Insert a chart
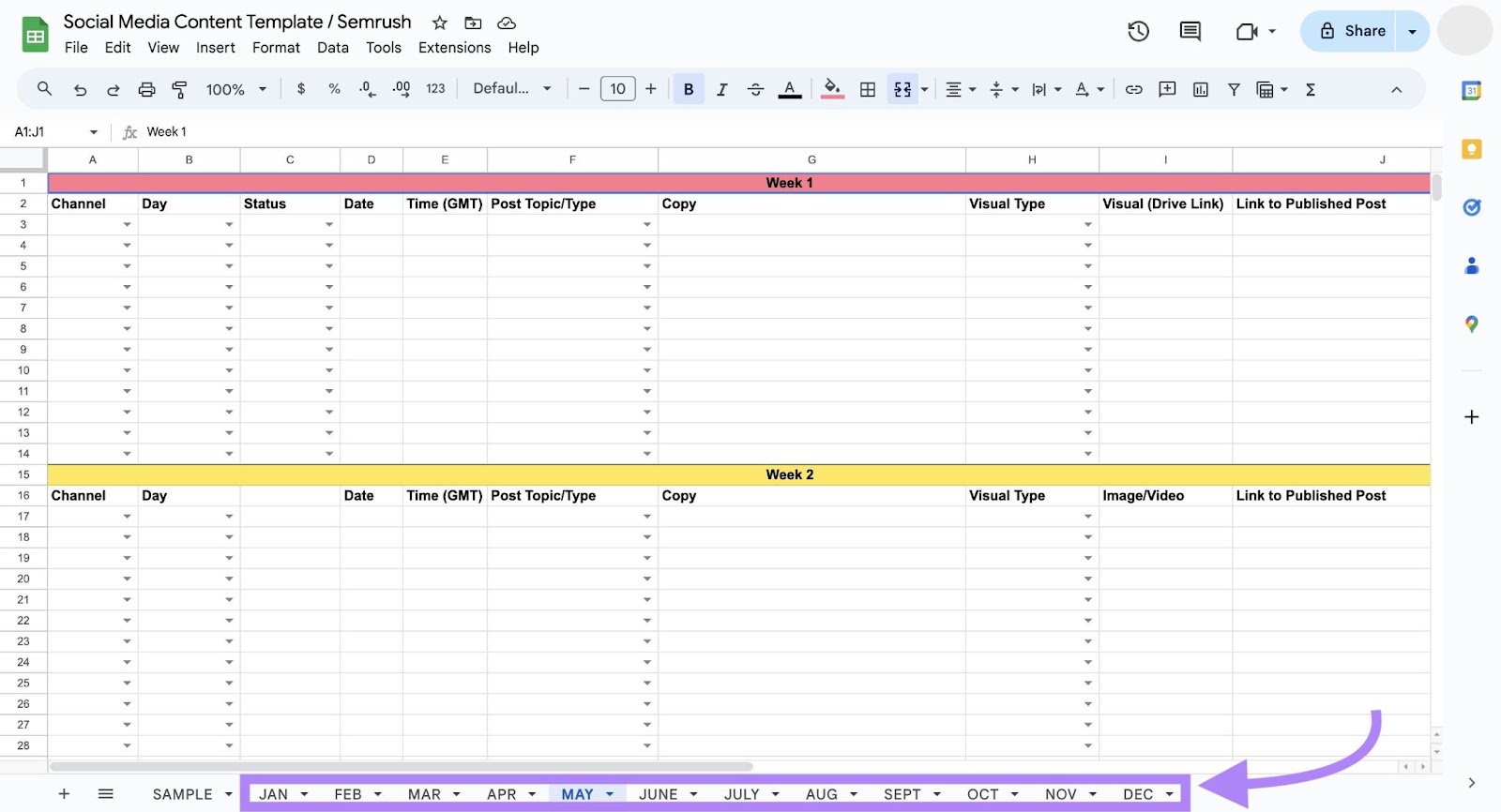This screenshot has width=1501, height=812. point(1200,89)
